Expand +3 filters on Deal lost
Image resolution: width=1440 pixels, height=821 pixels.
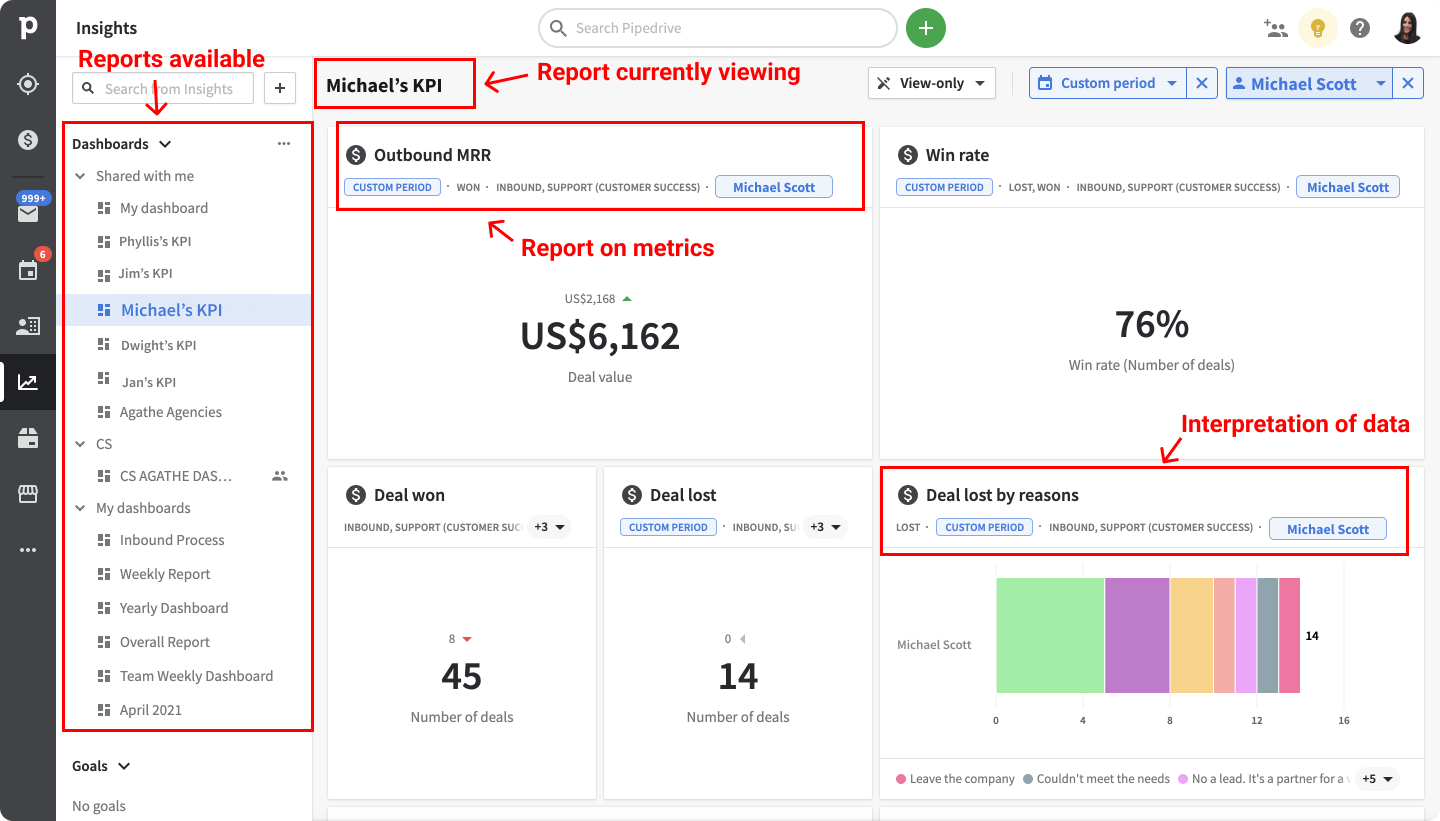825,527
